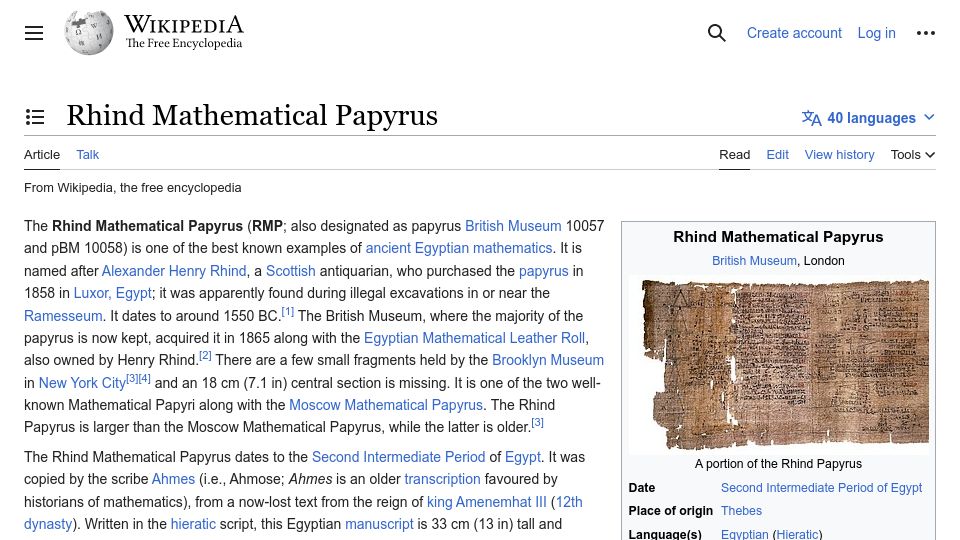960x540 pixels.
Task: Select the Read tab
Action: tap(734, 155)
